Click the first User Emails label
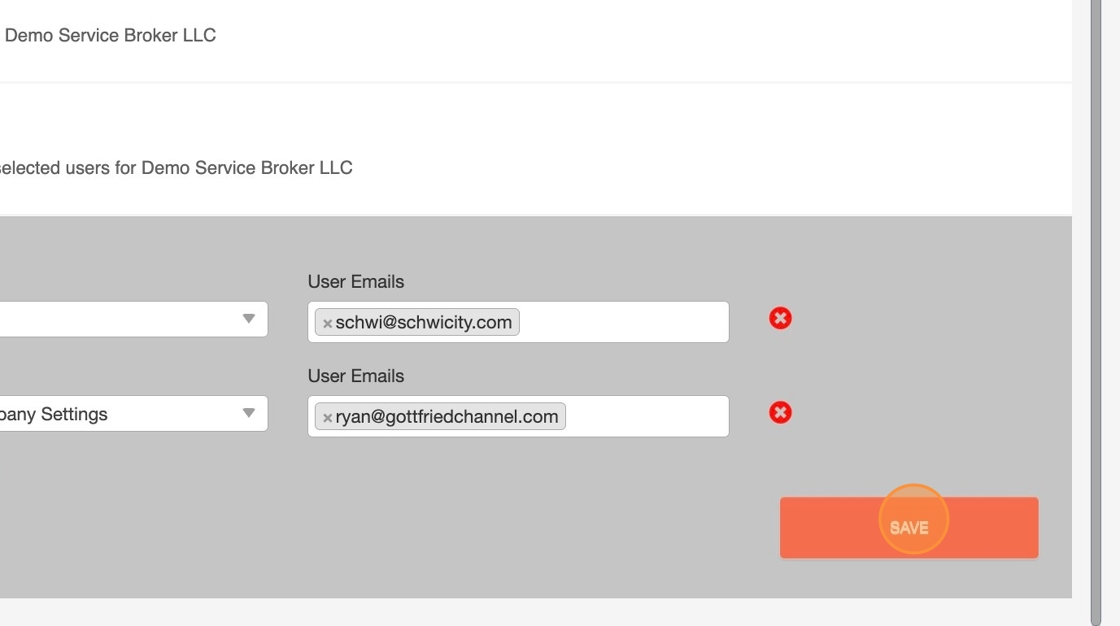This screenshot has height=626, width=1120. 356,282
